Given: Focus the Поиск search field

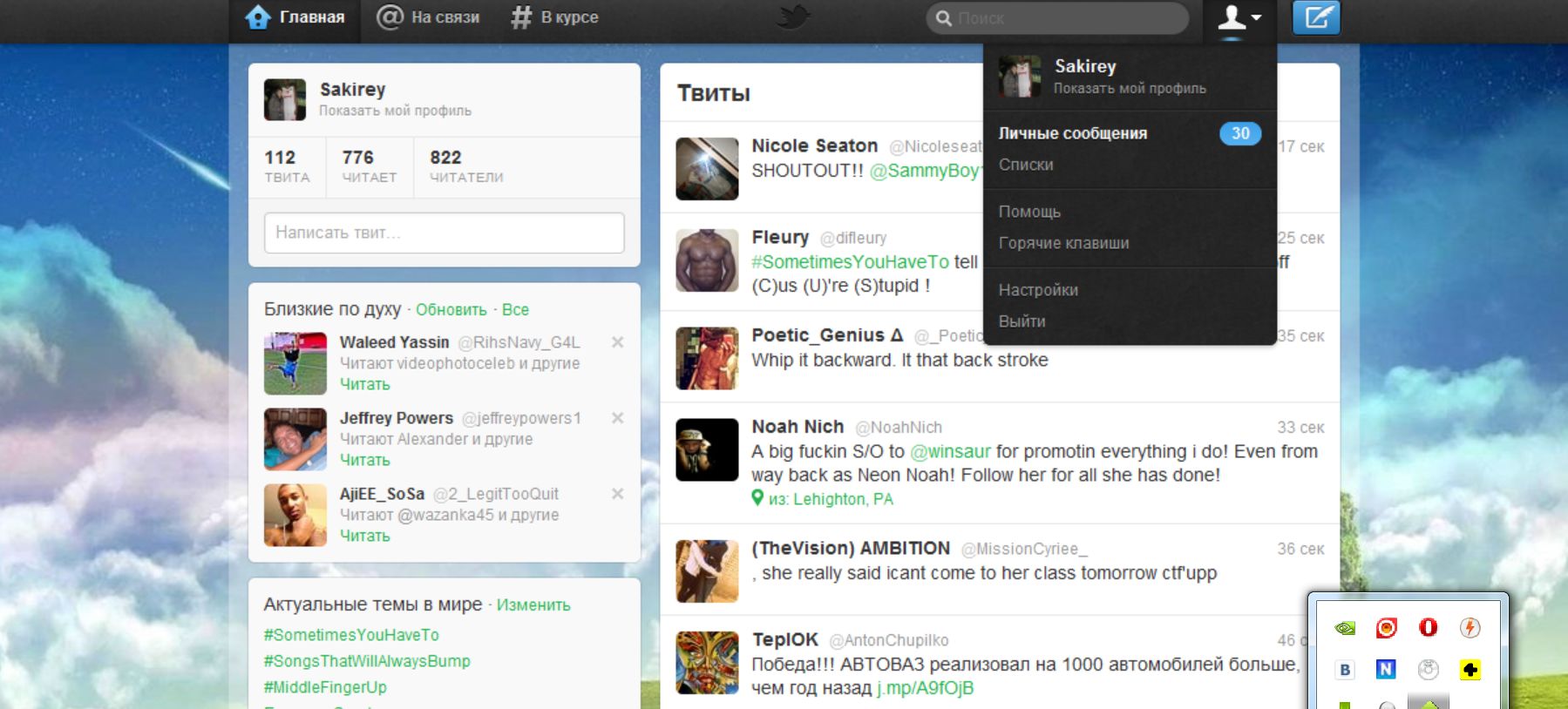Looking at the screenshot, I should pyautogui.click(x=1057, y=18).
